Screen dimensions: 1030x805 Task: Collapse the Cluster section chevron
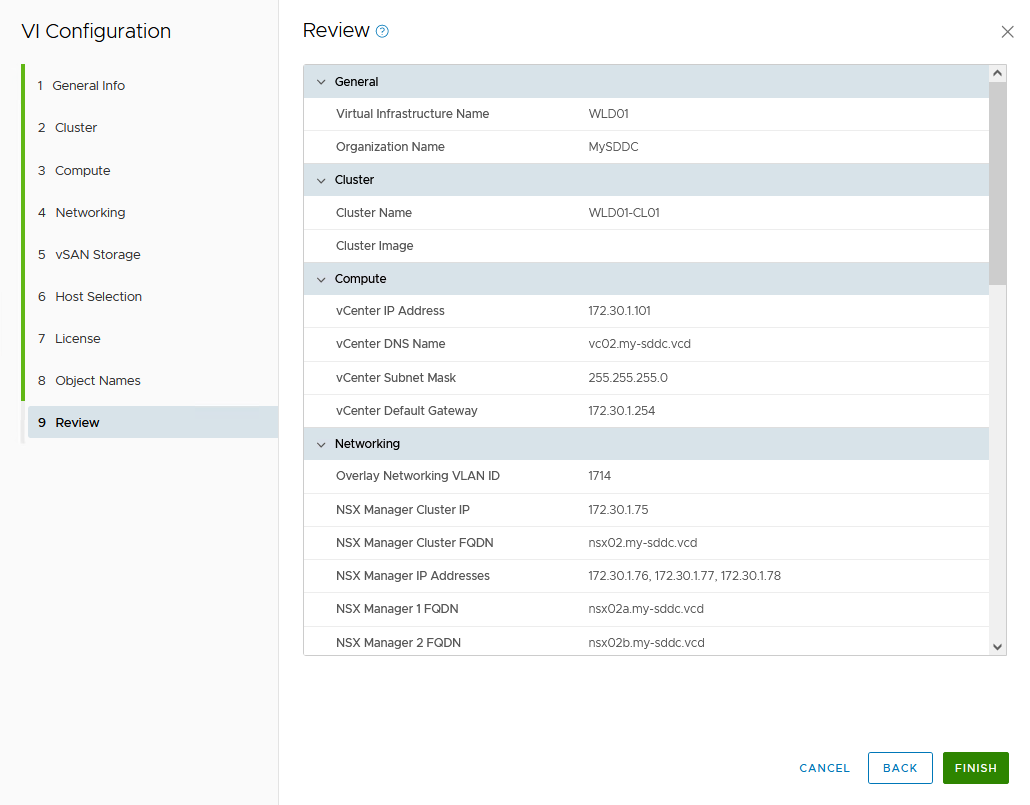[321, 179]
